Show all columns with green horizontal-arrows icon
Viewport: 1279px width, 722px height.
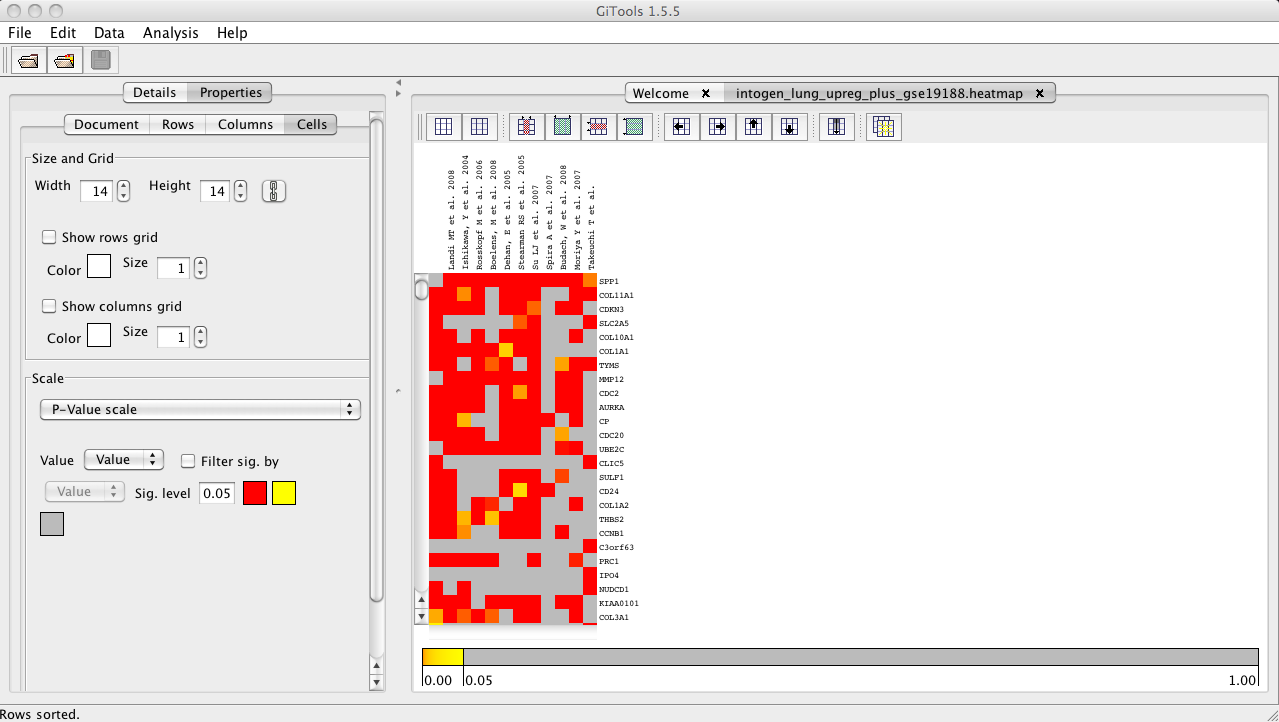(x=563, y=127)
